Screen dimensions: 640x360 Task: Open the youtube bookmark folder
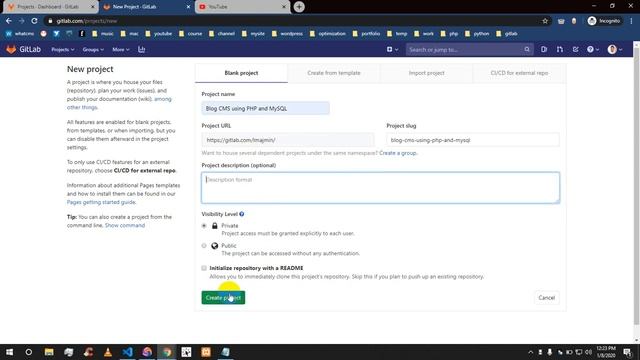coord(158,33)
